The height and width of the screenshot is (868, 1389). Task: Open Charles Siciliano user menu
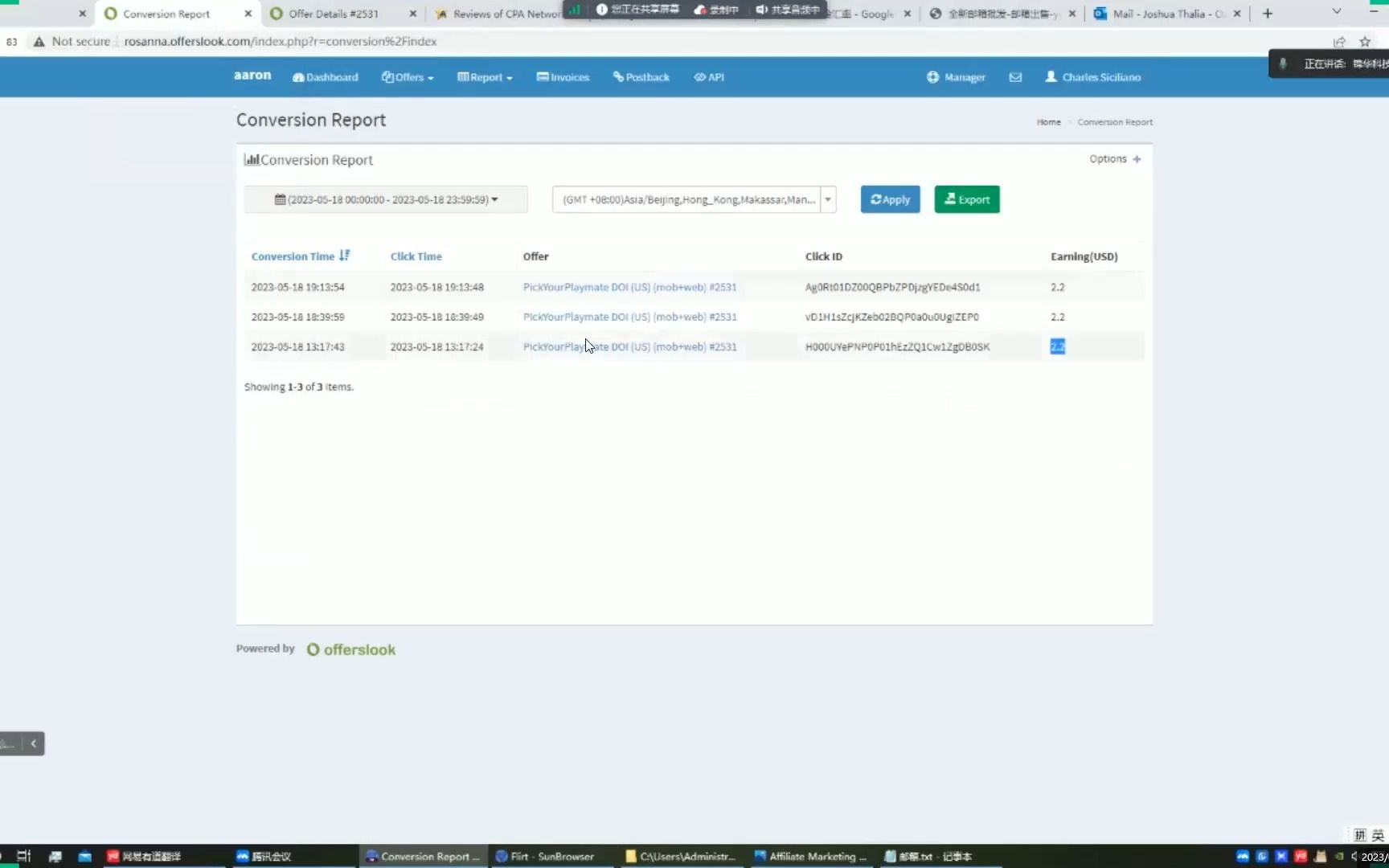pos(1093,77)
